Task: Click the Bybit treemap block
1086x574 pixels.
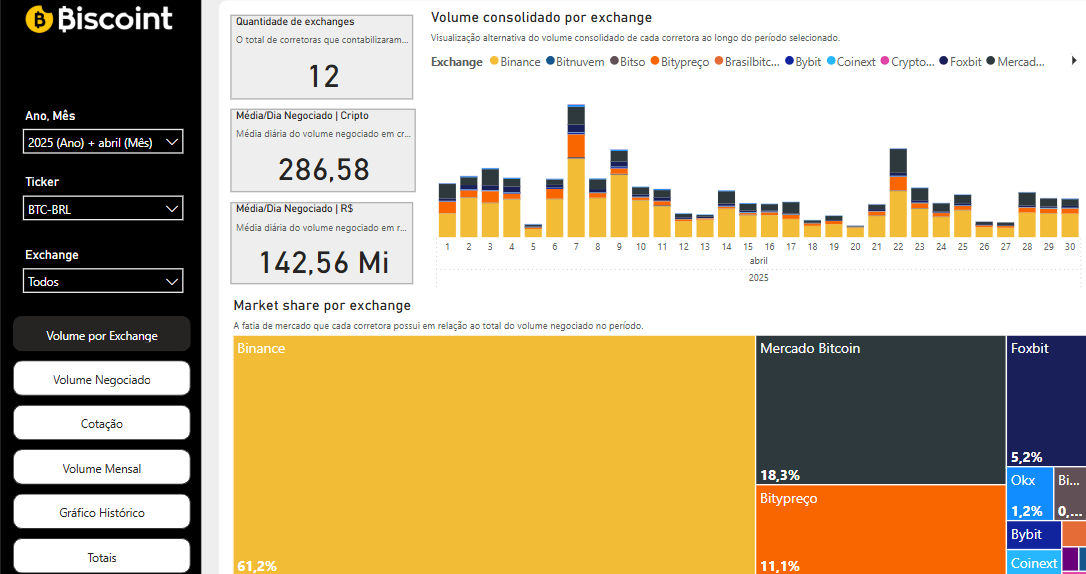Action: (x=1033, y=535)
